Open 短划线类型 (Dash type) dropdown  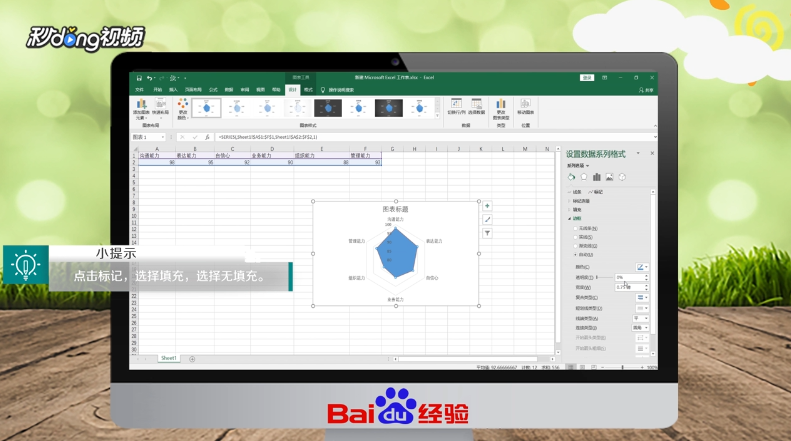pos(642,308)
